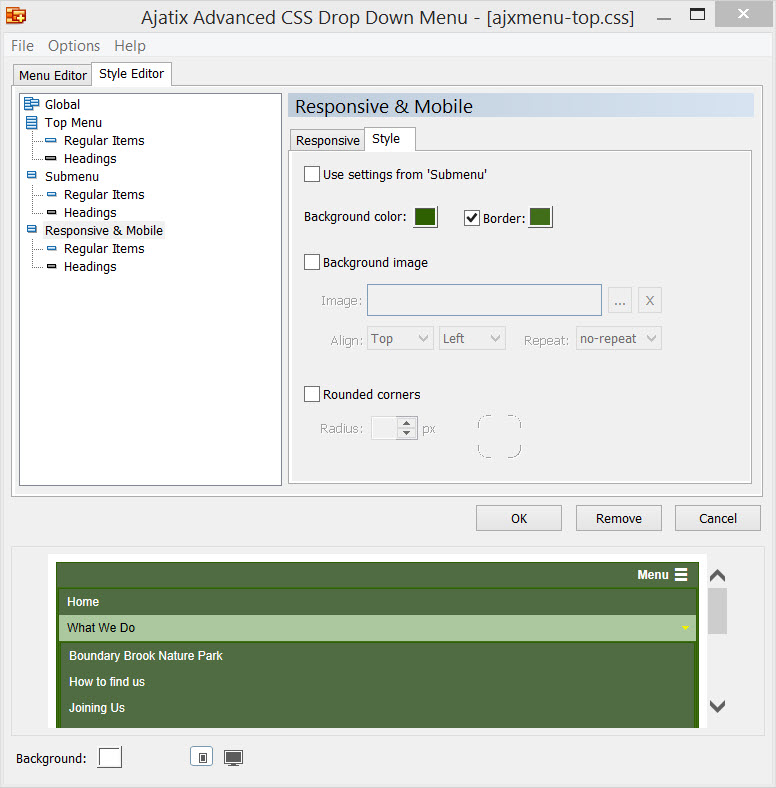Click Home item in menu preview
The height and width of the screenshot is (788, 776).
pyautogui.click(x=377, y=602)
